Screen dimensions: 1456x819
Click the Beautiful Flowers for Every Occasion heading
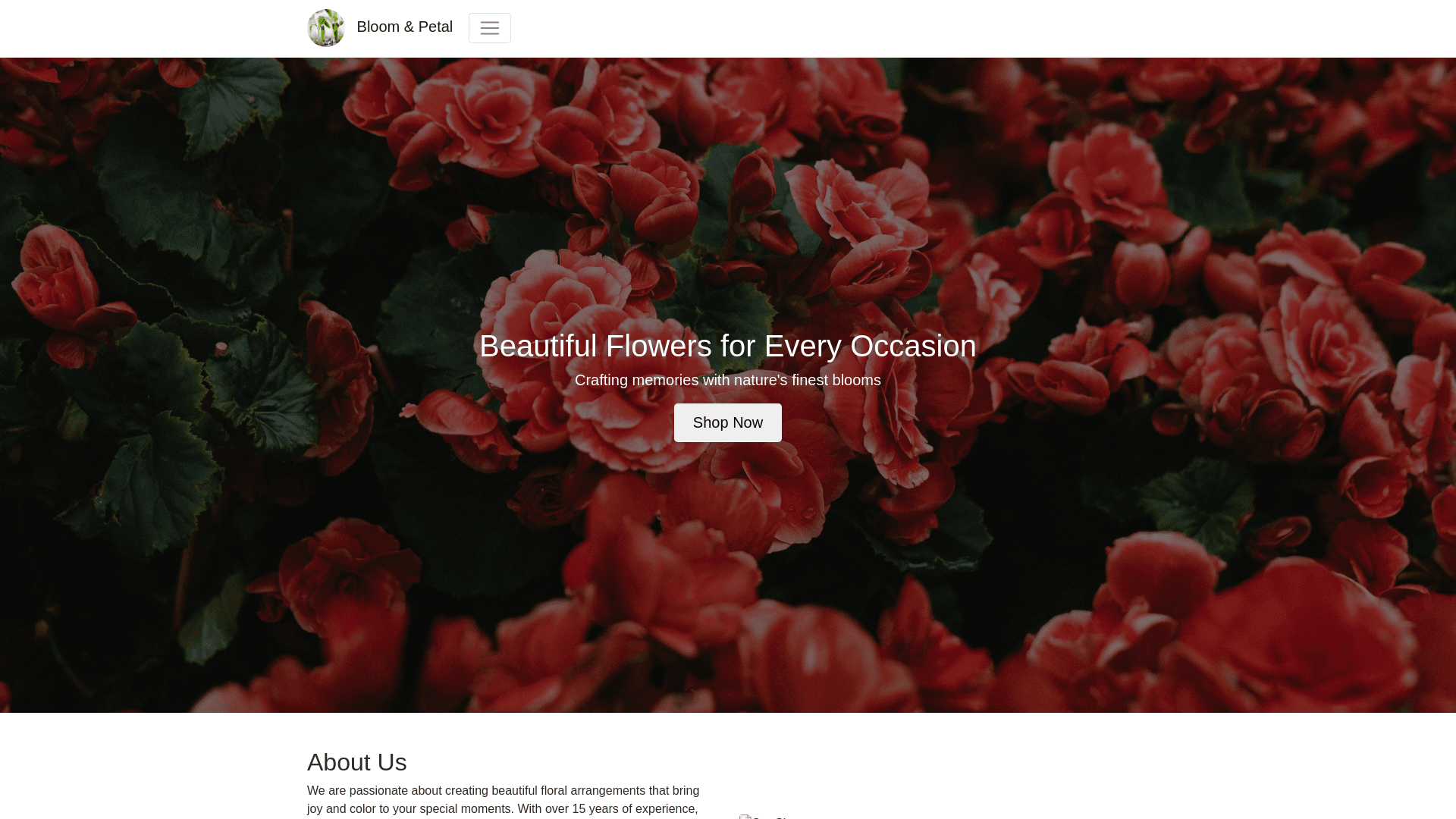point(728,346)
